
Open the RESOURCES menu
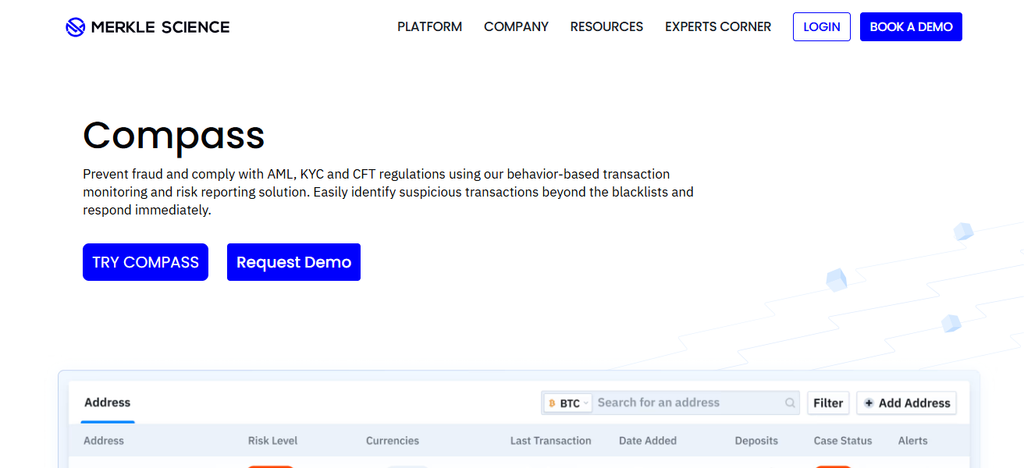(x=607, y=27)
